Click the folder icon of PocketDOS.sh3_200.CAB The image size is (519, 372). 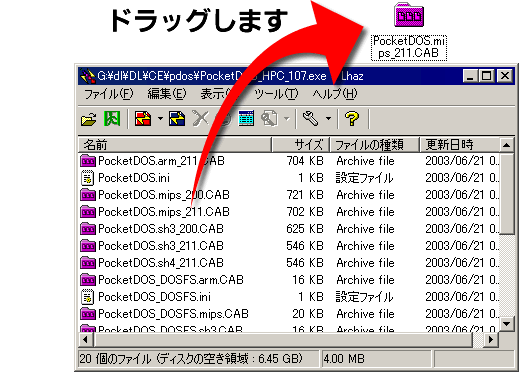coord(88,229)
